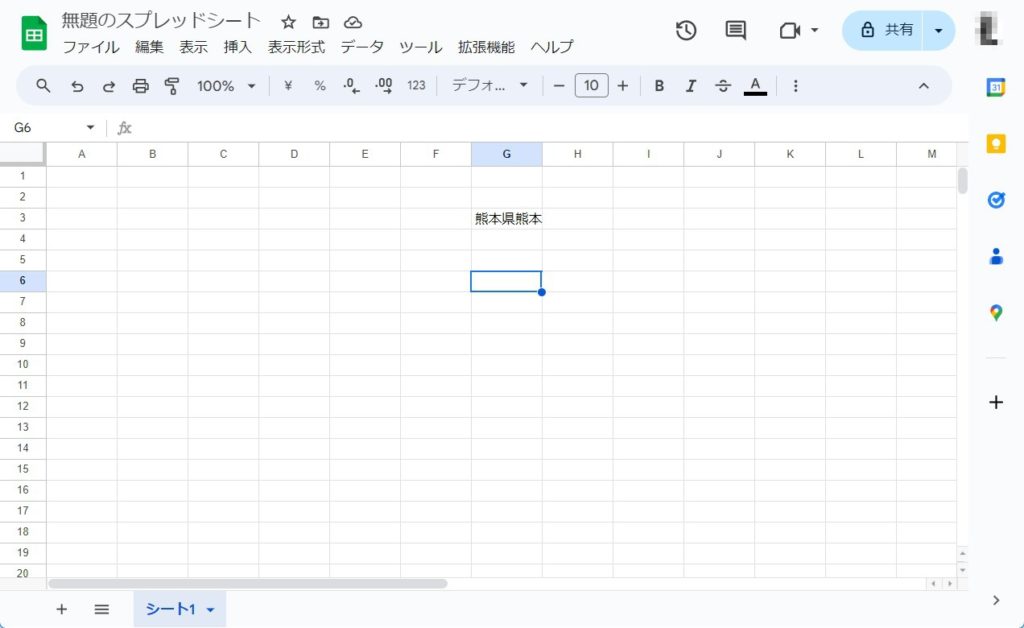Toggle strikethrough formatting
Screen dimensions: 1024x628
(x=723, y=86)
